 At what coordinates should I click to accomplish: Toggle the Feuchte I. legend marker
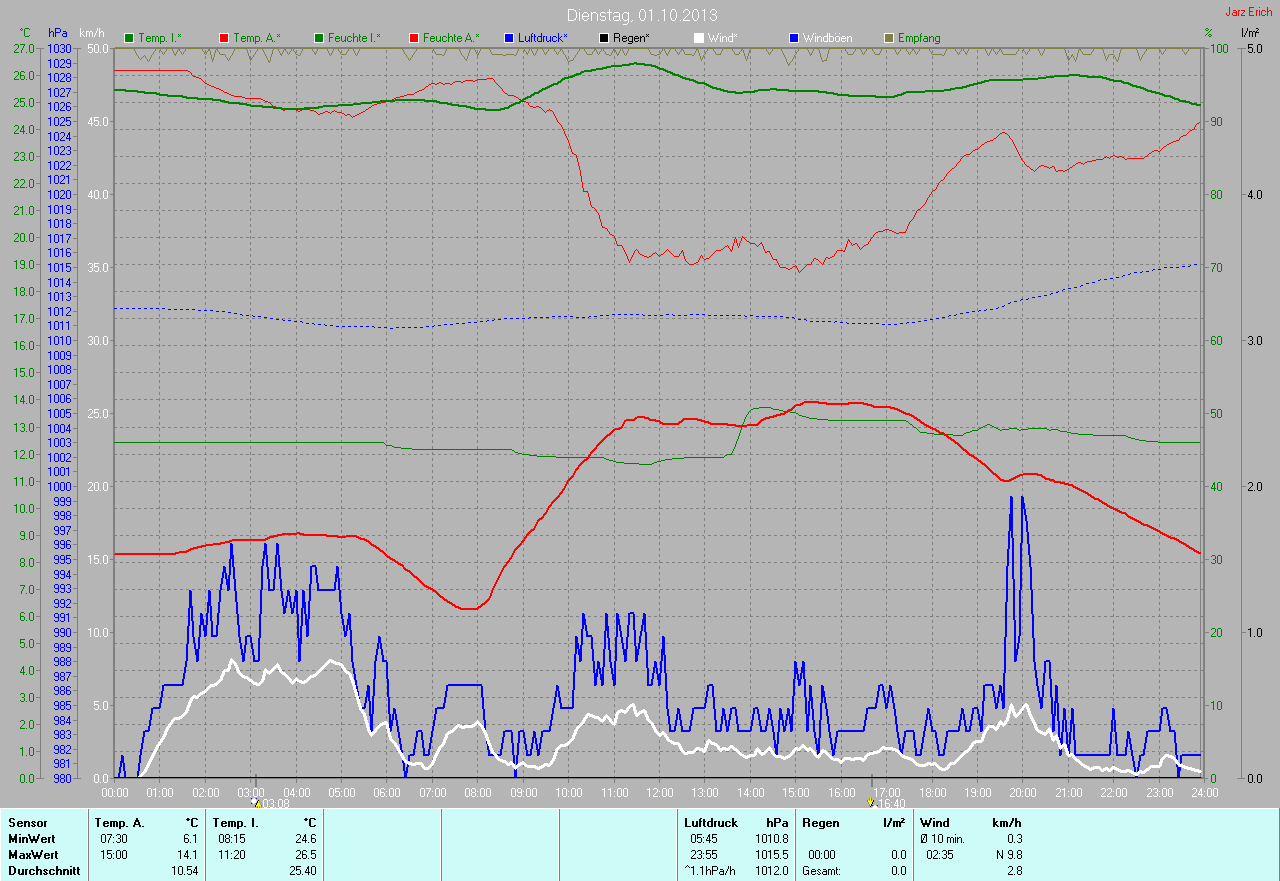tap(319, 38)
